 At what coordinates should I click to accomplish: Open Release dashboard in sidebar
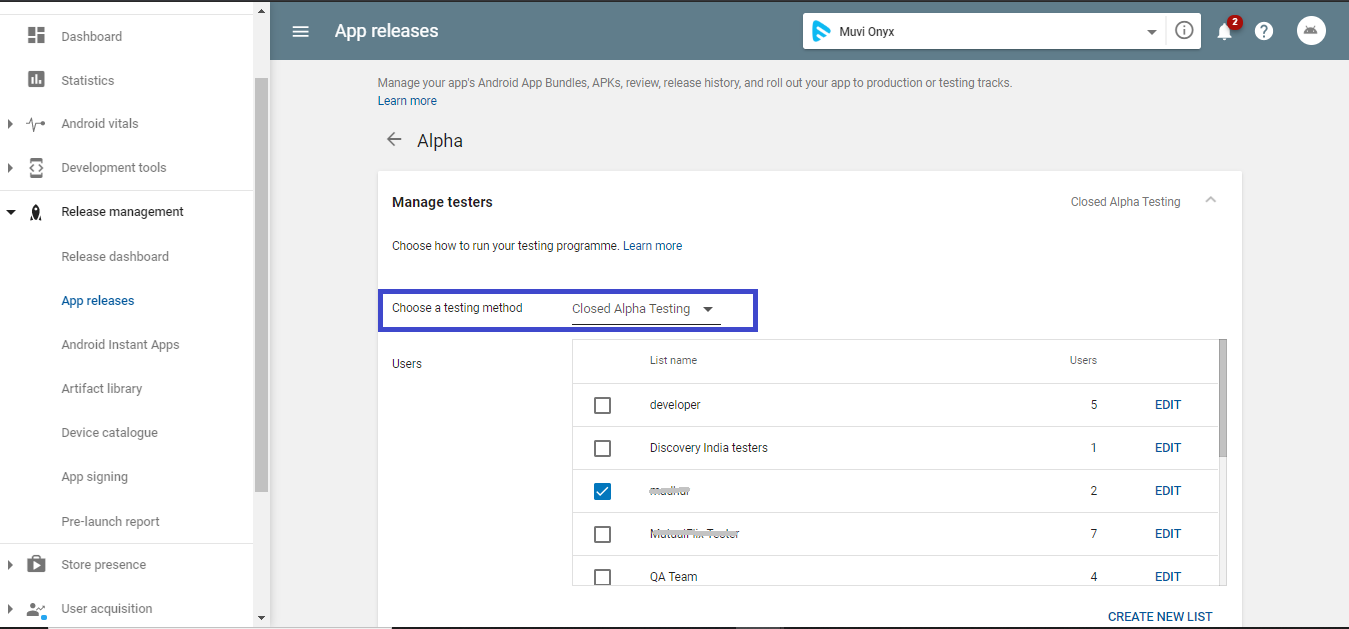115,257
